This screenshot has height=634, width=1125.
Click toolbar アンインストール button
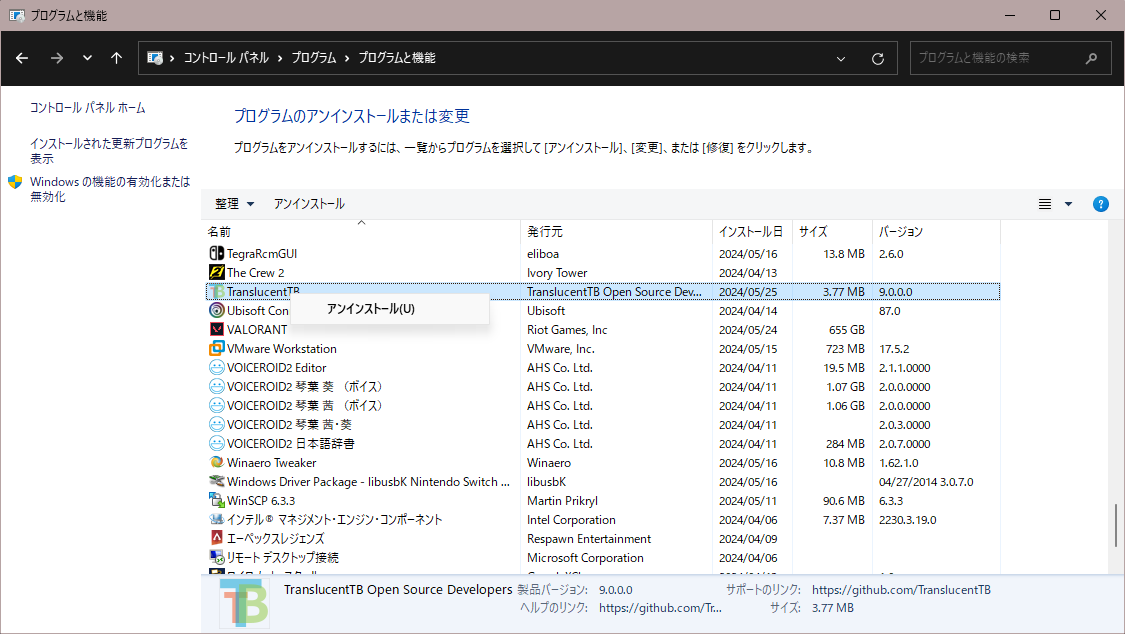[309, 204]
